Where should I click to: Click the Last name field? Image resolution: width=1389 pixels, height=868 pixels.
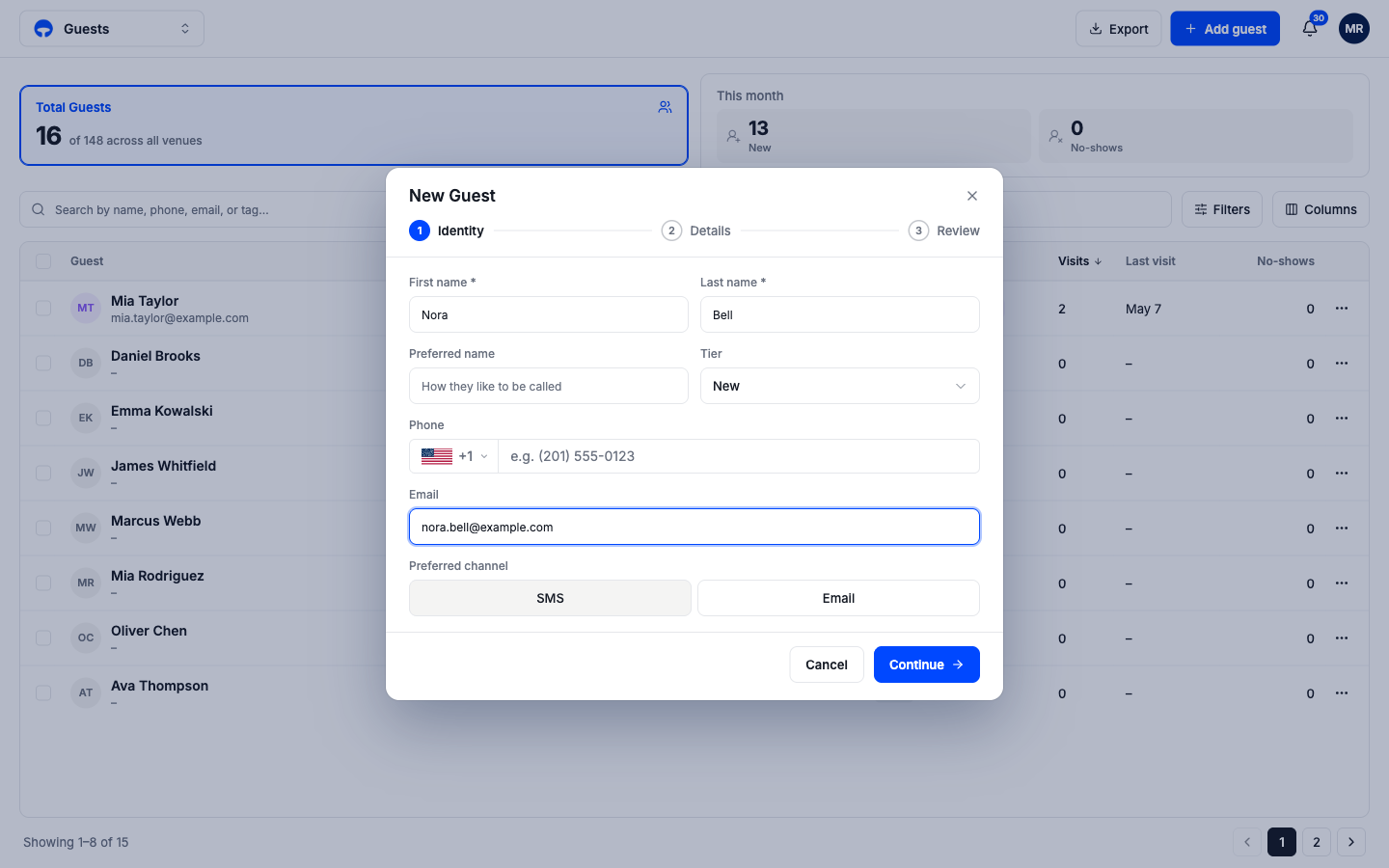tap(840, 314)
